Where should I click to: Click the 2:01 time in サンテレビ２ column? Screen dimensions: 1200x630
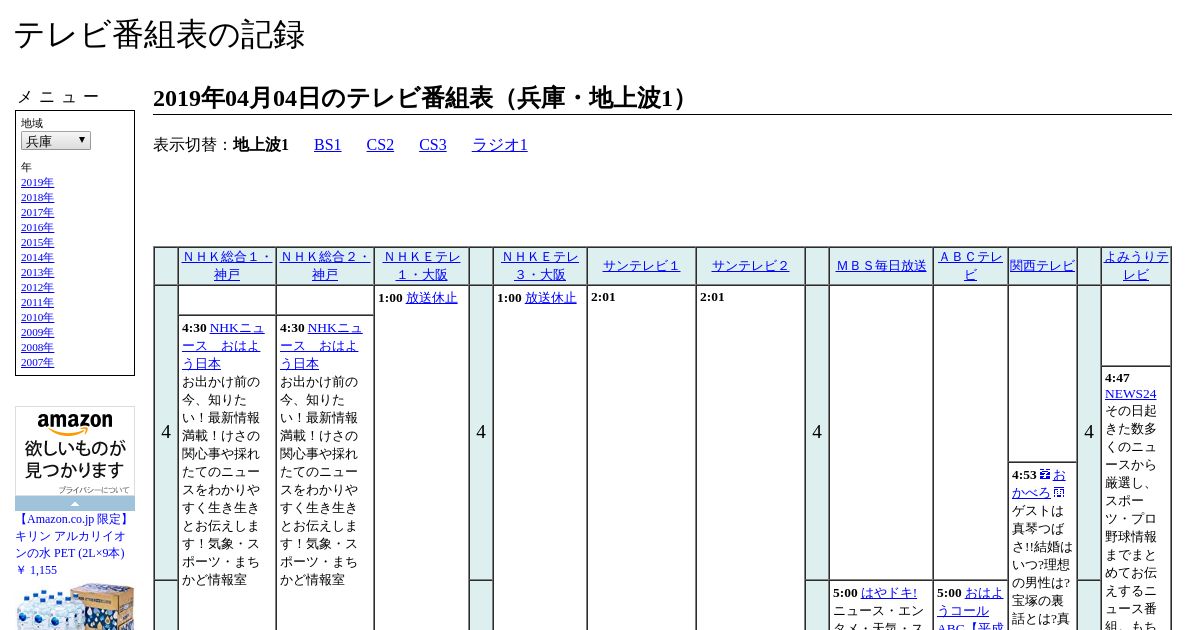click(x=712, y=297)
